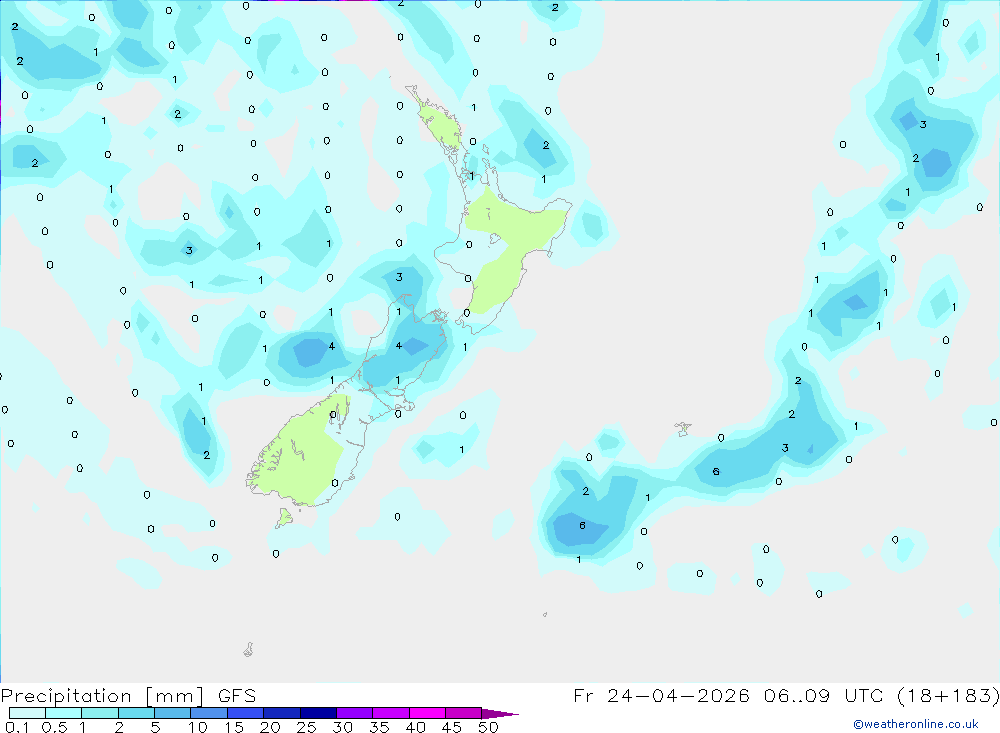Click Stewart Island below the South Island
Viewport: 1000px width, 733px height.
(x=284, y=517)
